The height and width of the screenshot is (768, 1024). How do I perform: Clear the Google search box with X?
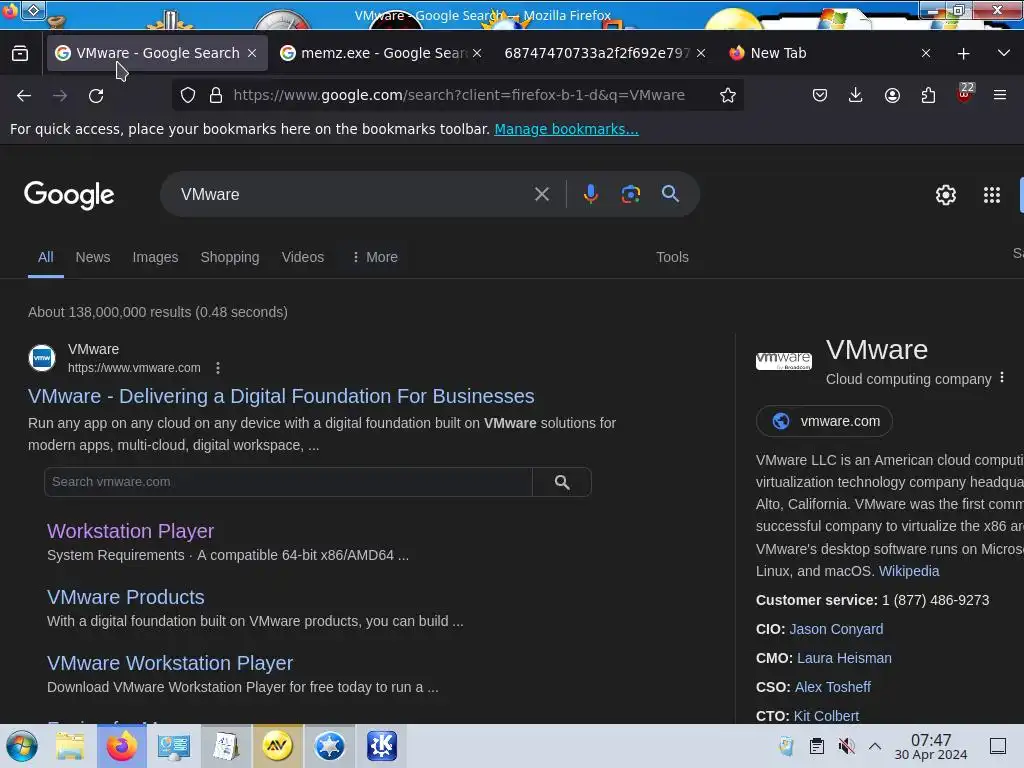[541, 194]
